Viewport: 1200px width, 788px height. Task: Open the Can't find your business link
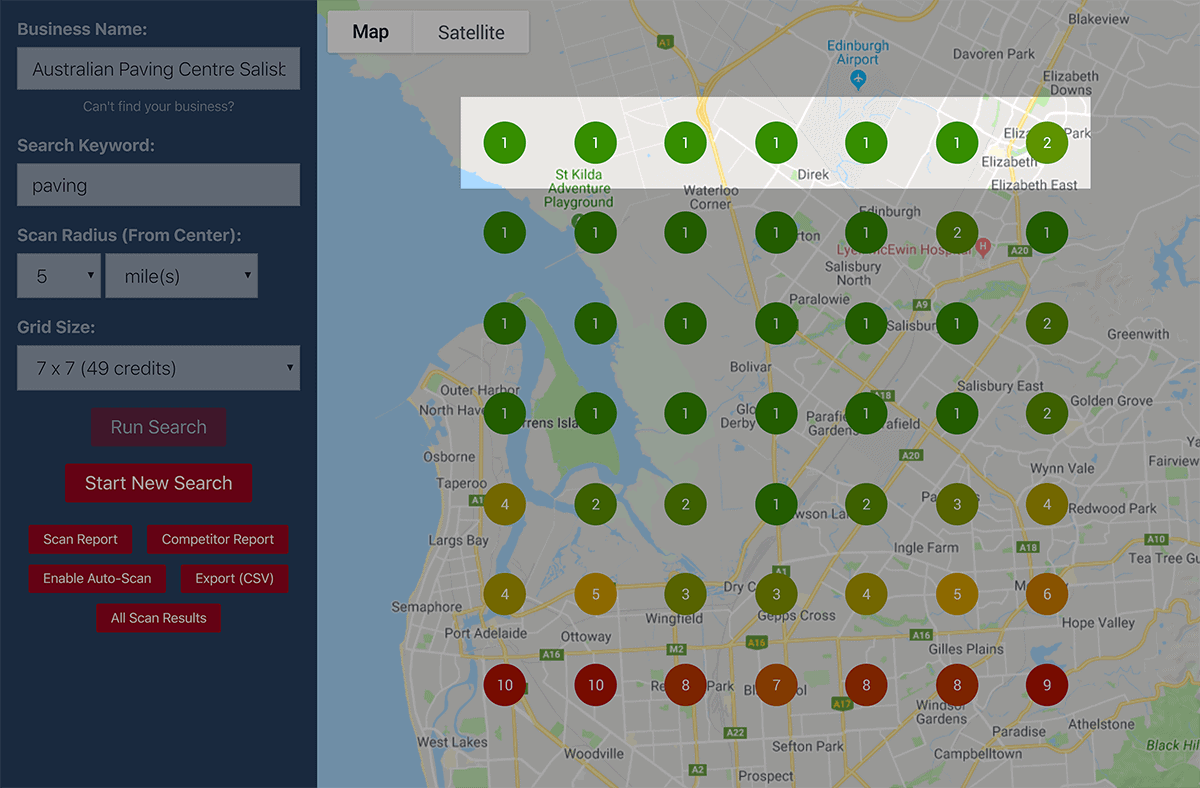click(x=158, y=106)
